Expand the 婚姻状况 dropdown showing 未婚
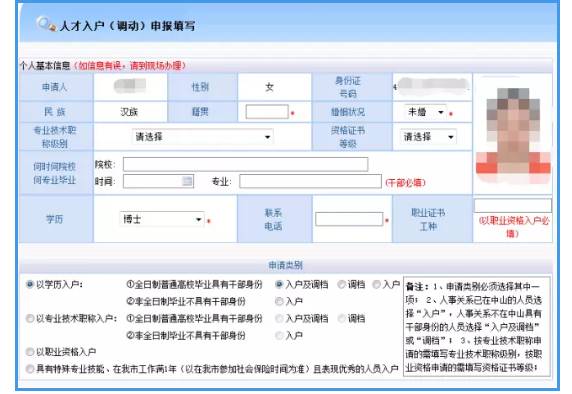Screen dimensions: 572x394 (425, 112)
